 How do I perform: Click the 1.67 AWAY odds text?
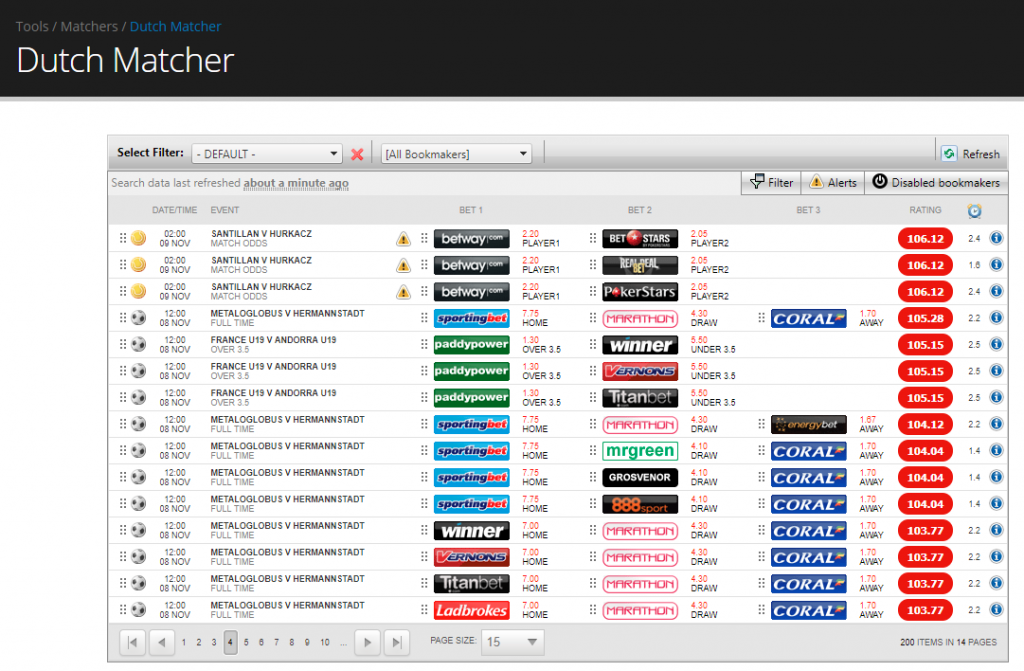tap(871, 425)
